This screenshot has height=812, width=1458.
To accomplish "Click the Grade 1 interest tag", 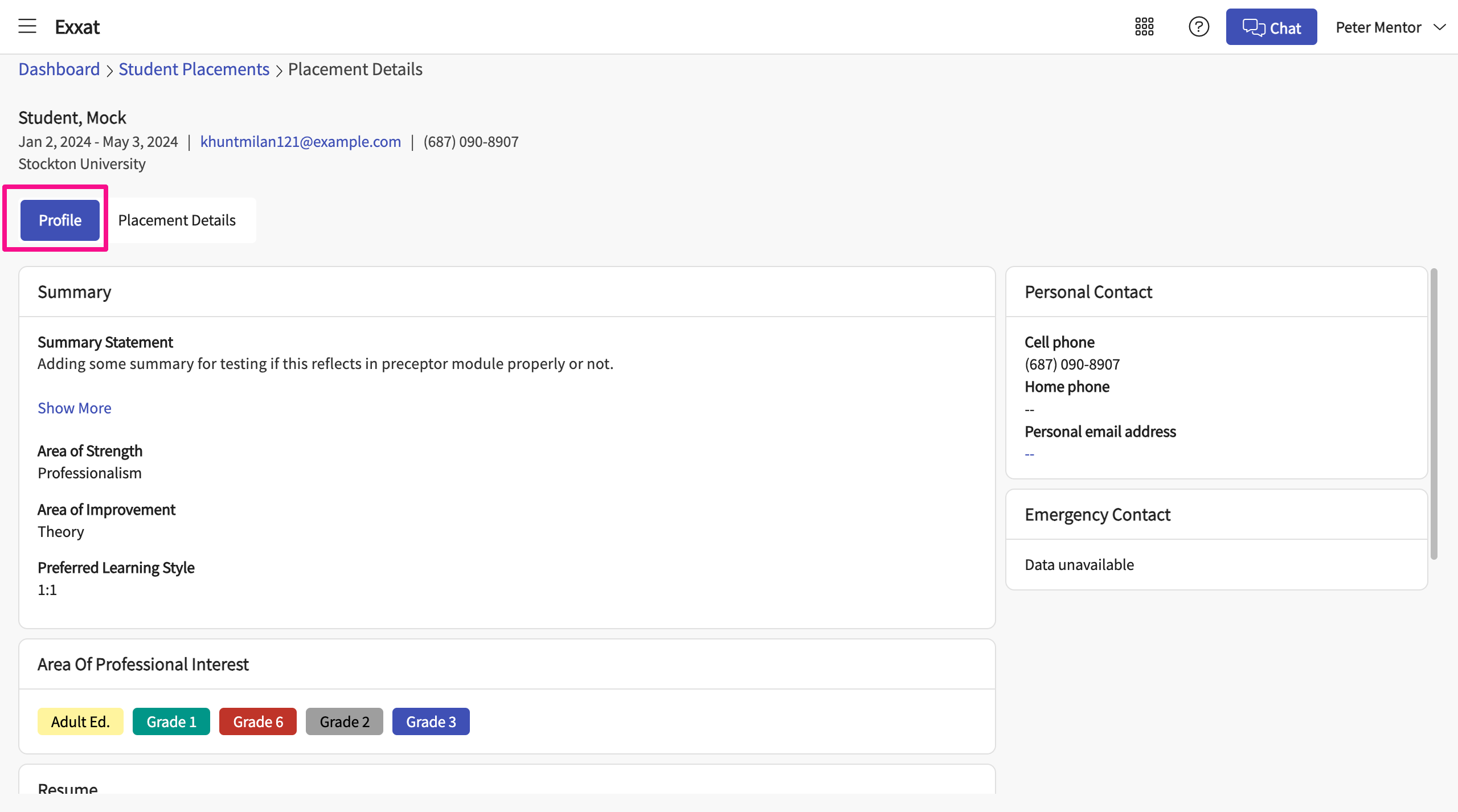I will coord(171,721).
